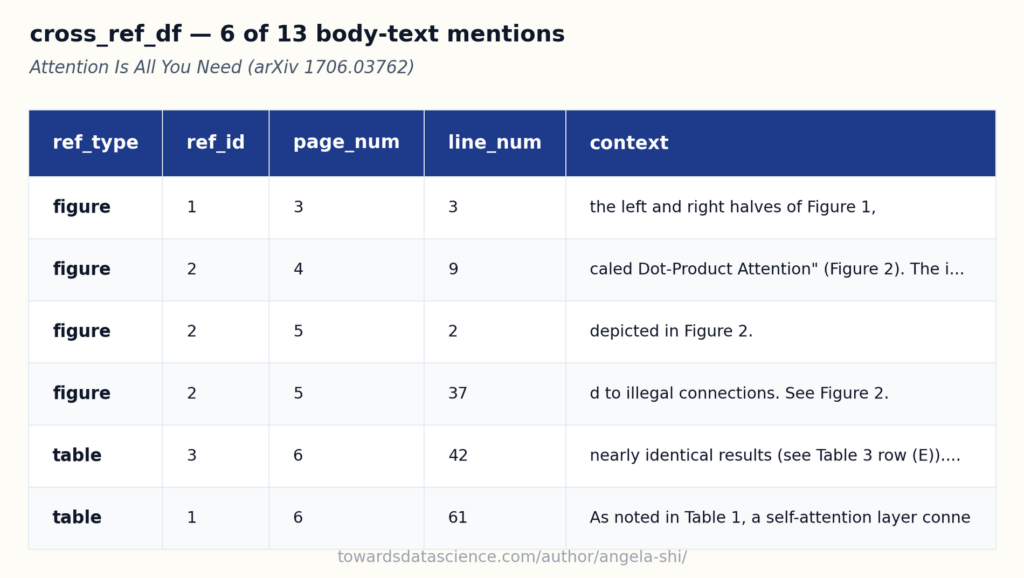Click the 'table' ref_type cell with ref_id 3

[x=95, y=455]
